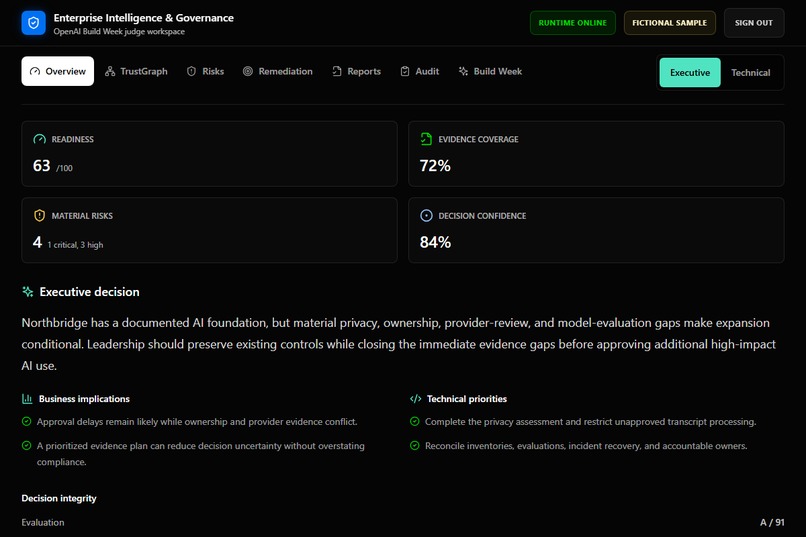Click the Reports document icon
Screen dimensions: 806x537
(337, 71)
